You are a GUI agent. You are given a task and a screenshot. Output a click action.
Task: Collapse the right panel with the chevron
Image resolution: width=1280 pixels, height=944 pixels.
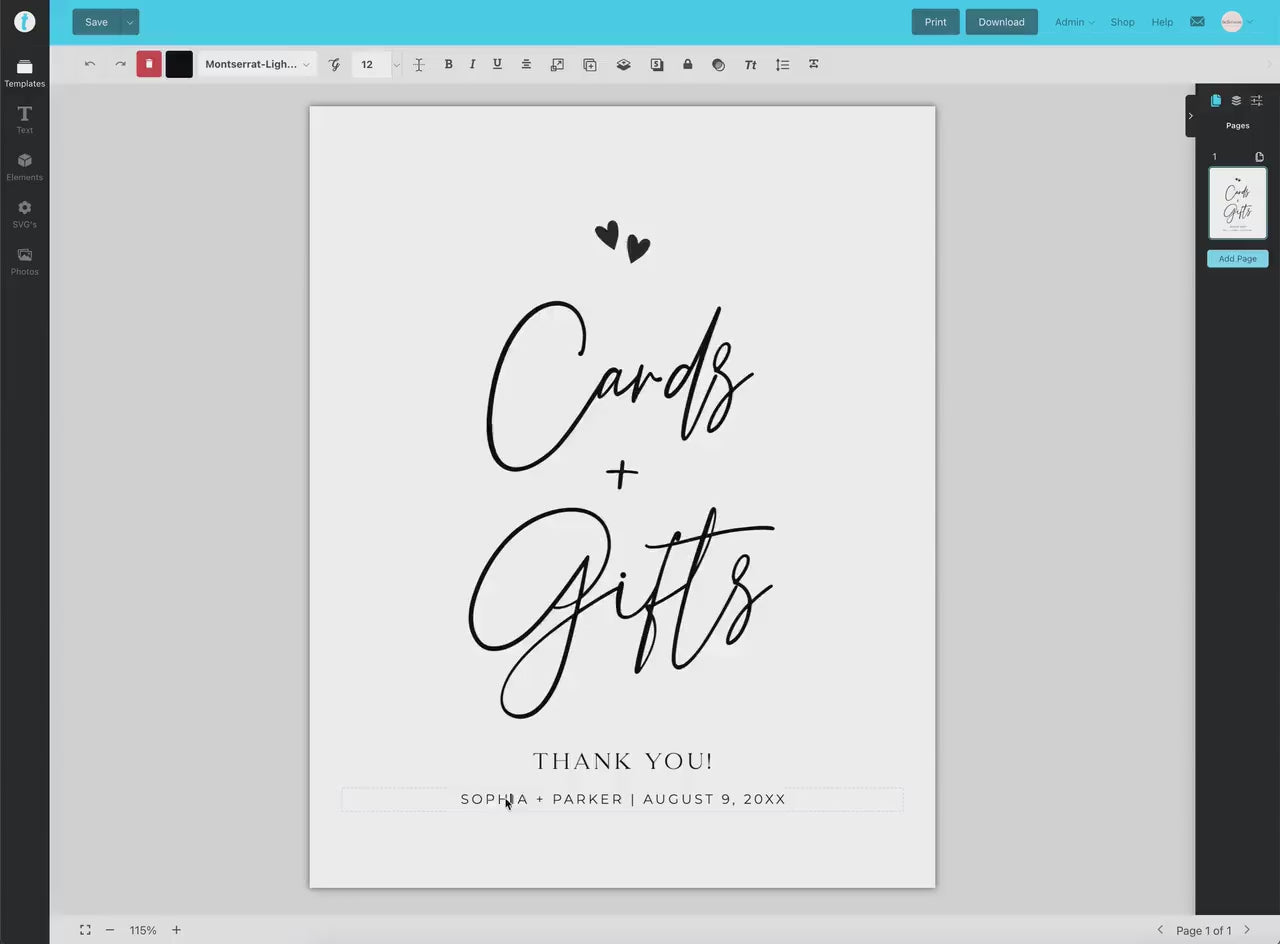[1190, 116]
